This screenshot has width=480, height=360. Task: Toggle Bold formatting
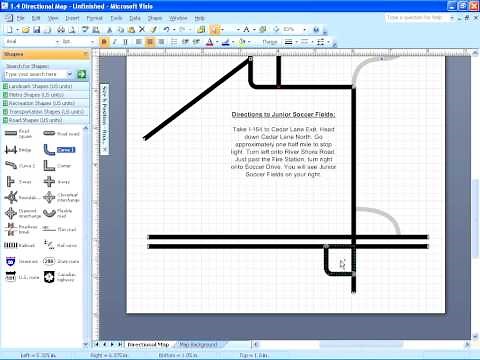pyautogui.click(x=104, y=42)
